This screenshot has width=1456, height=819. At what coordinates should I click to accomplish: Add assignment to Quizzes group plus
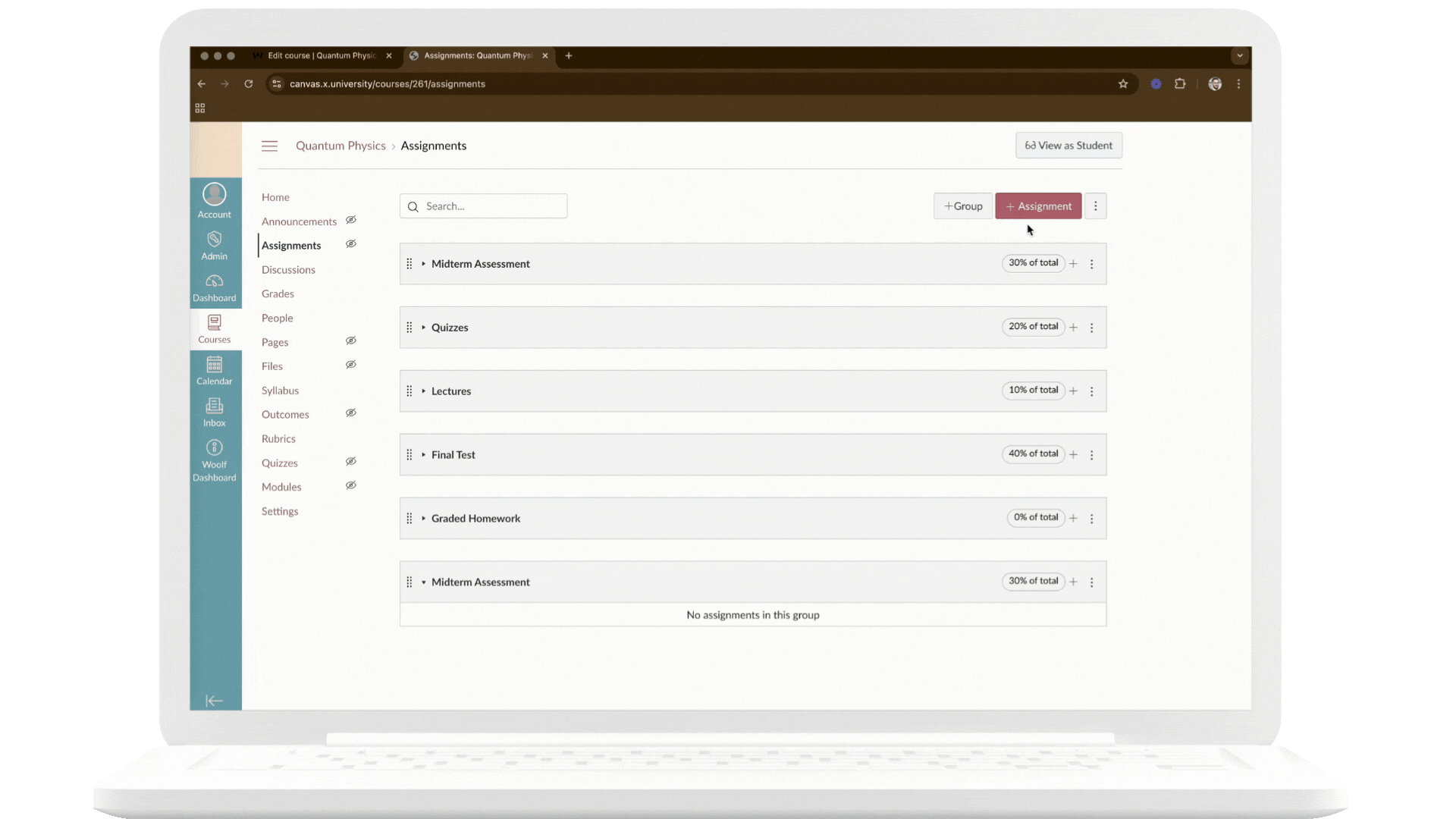pos(1073,328)
